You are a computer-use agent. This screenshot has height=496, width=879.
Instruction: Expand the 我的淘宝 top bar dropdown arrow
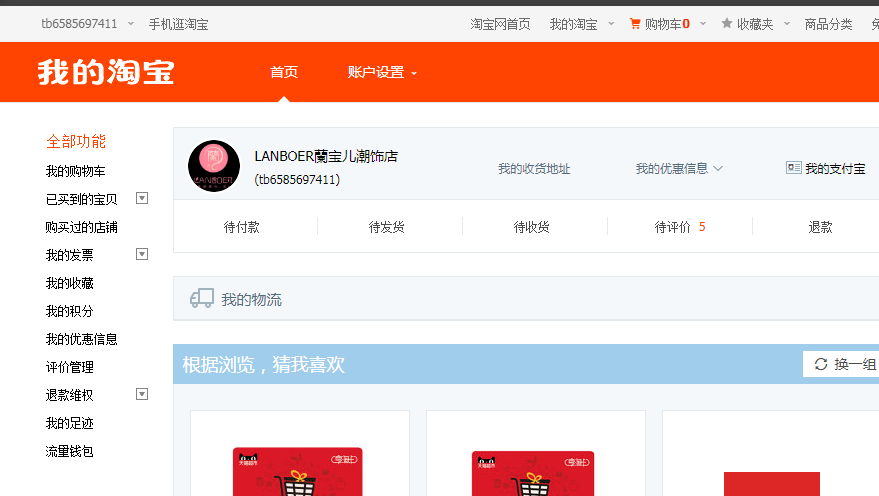pyautogui.click(x=611, y=24)
